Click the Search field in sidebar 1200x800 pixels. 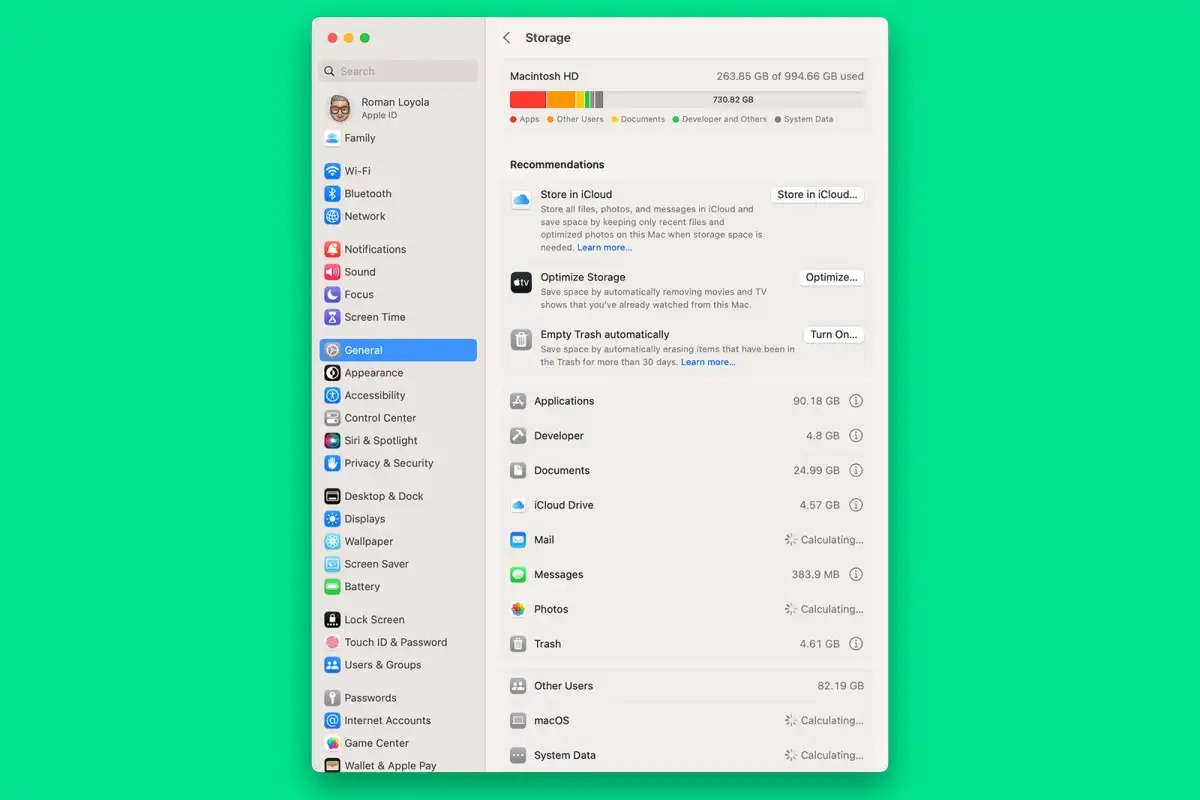pos(398,71)
